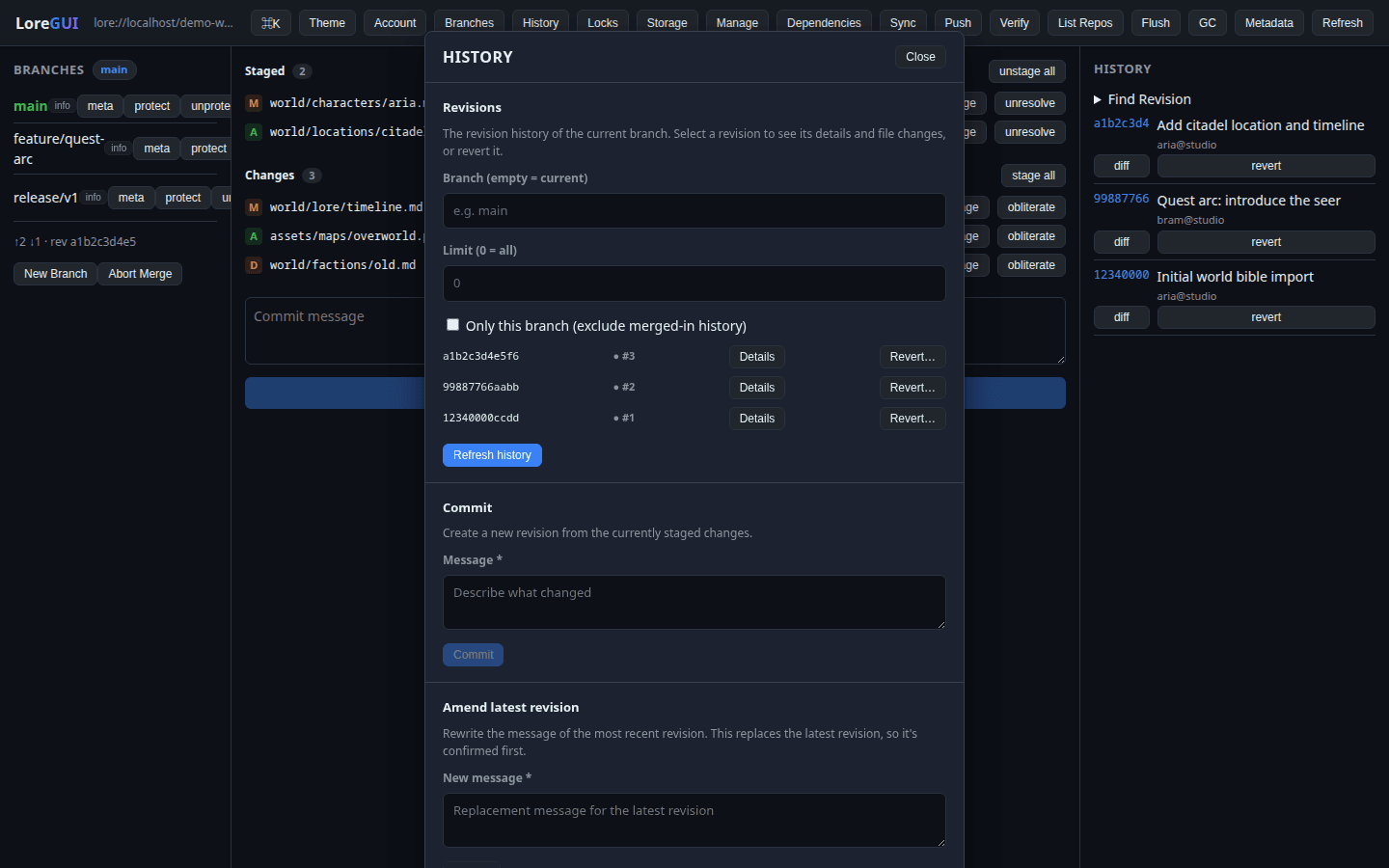1389x868 pixels.
Task: Click the List Repos toolbar button
Action: (x=1085, y=23)
